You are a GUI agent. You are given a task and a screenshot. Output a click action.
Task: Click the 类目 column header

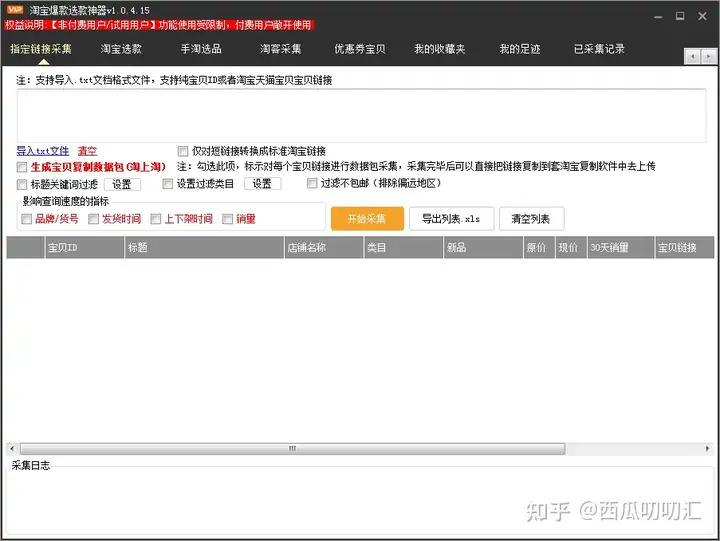404,248
